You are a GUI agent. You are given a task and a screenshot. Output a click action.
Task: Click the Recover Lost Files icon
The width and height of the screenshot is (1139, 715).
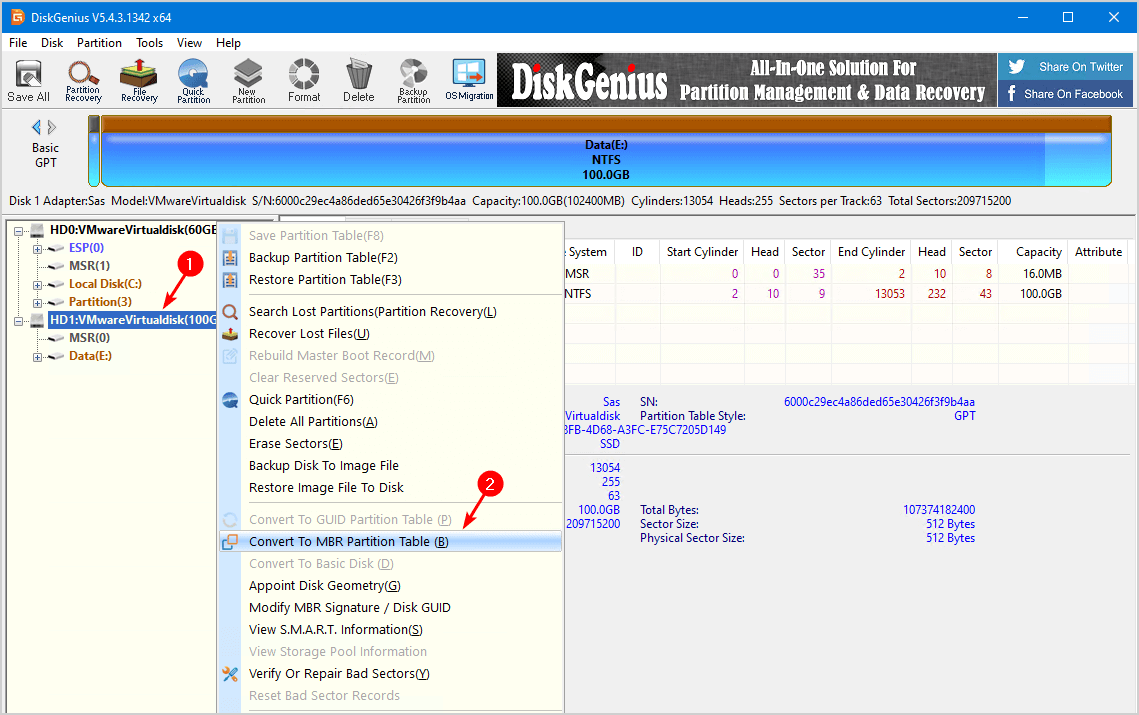click(x=230, y=334)
